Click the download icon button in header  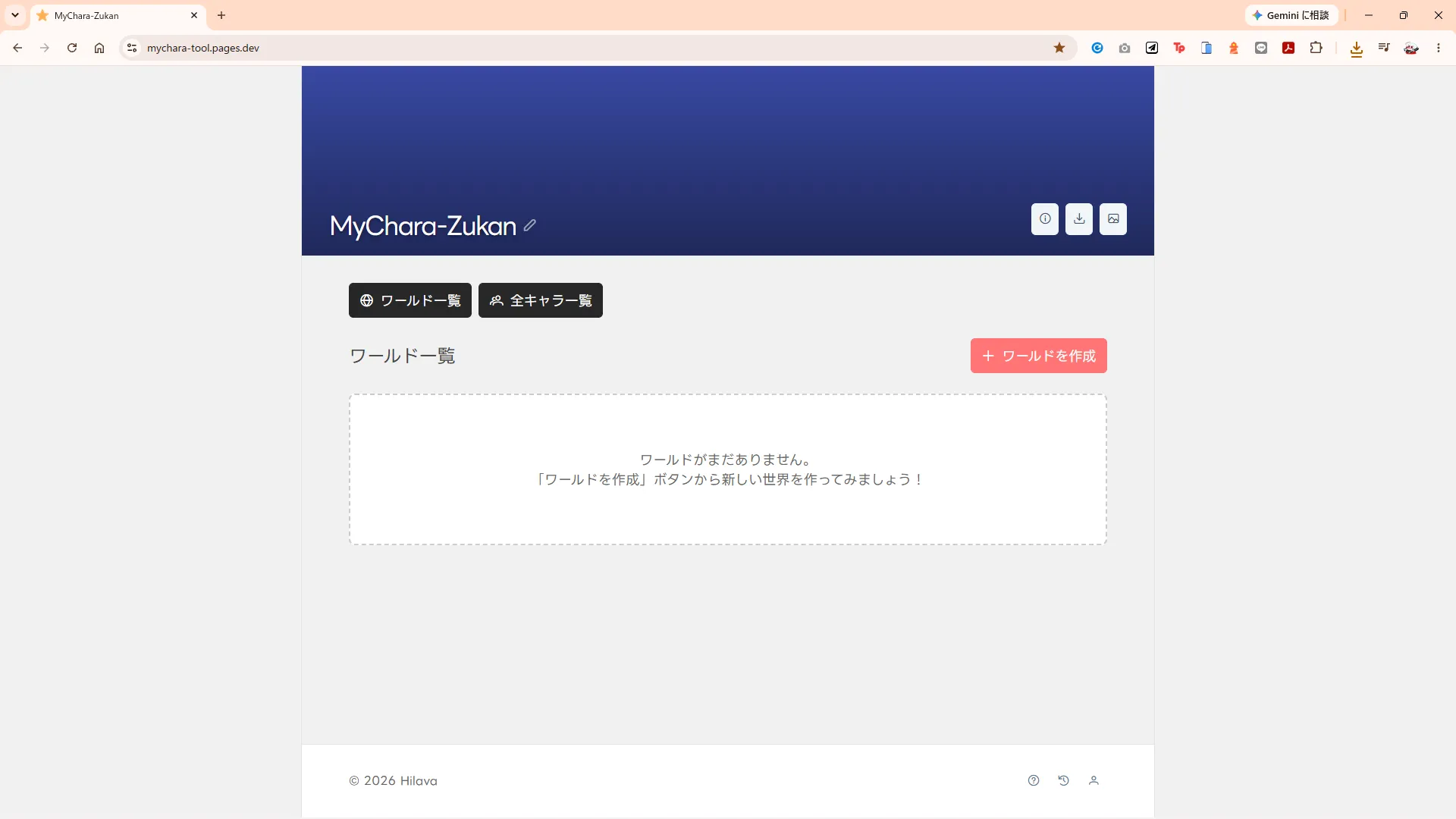(x=1079, y=219)
